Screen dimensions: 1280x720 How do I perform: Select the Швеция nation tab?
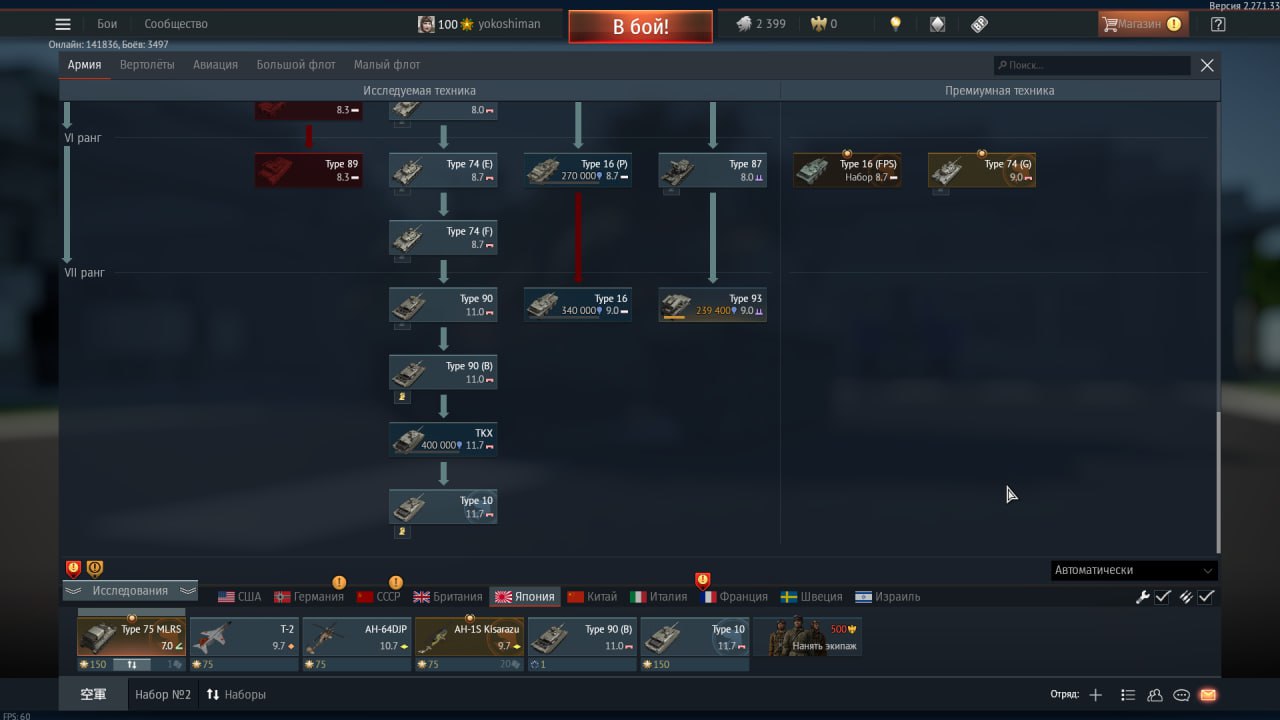tap(812, 597)
